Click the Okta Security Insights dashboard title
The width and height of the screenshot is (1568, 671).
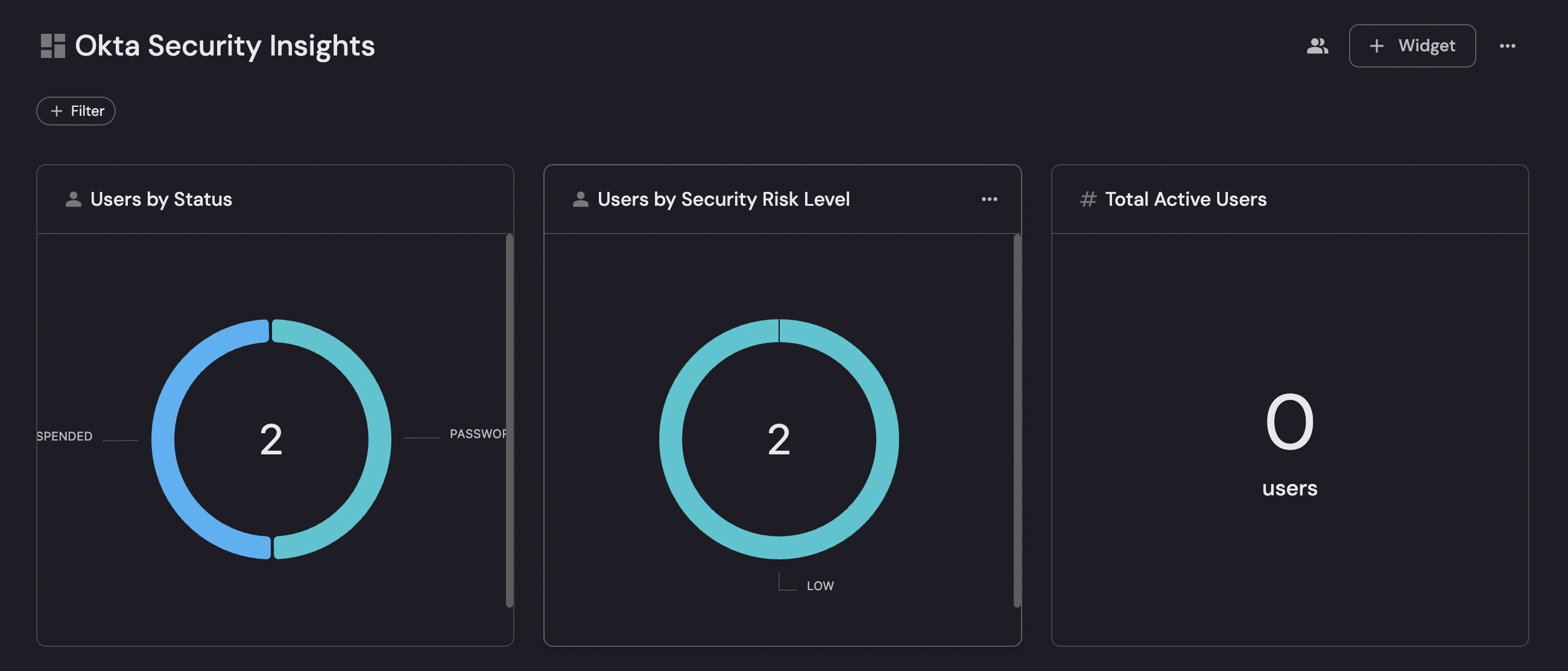click(224, 46)
